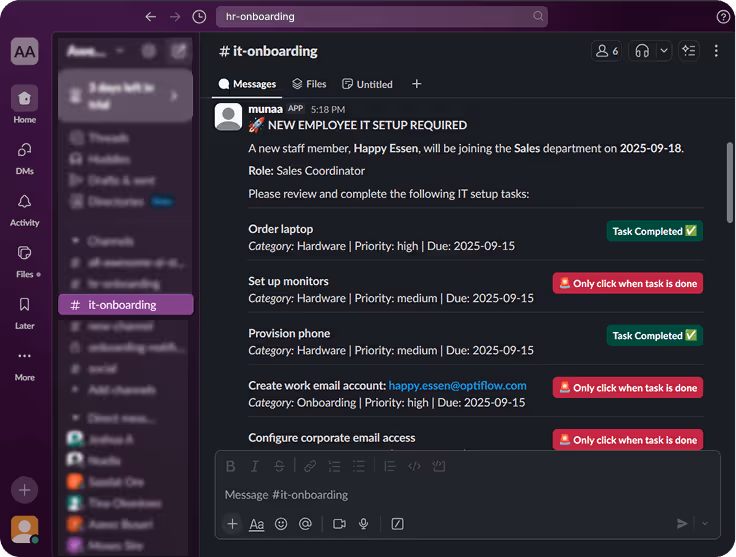Screen dimensions: 736x557
Task: Toggle bulleted list formatting
Action: tap(359, 466)
